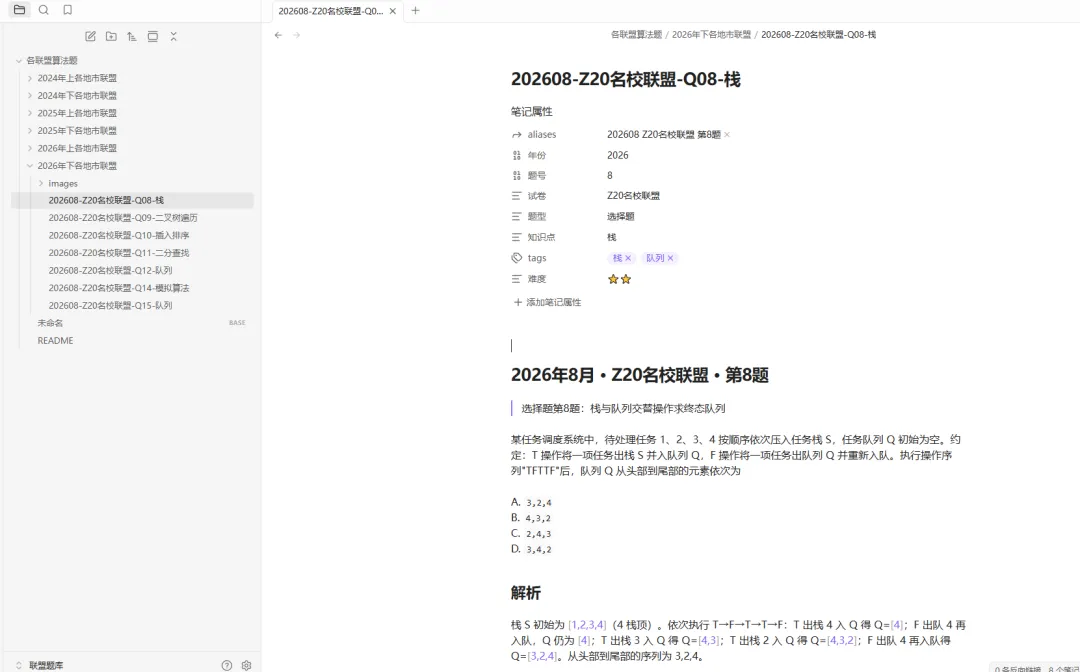Click the note title 202608-Z20名校联盟-Q08-栈
Screen dimensions: 1080x672
click(x=625, y=80)
